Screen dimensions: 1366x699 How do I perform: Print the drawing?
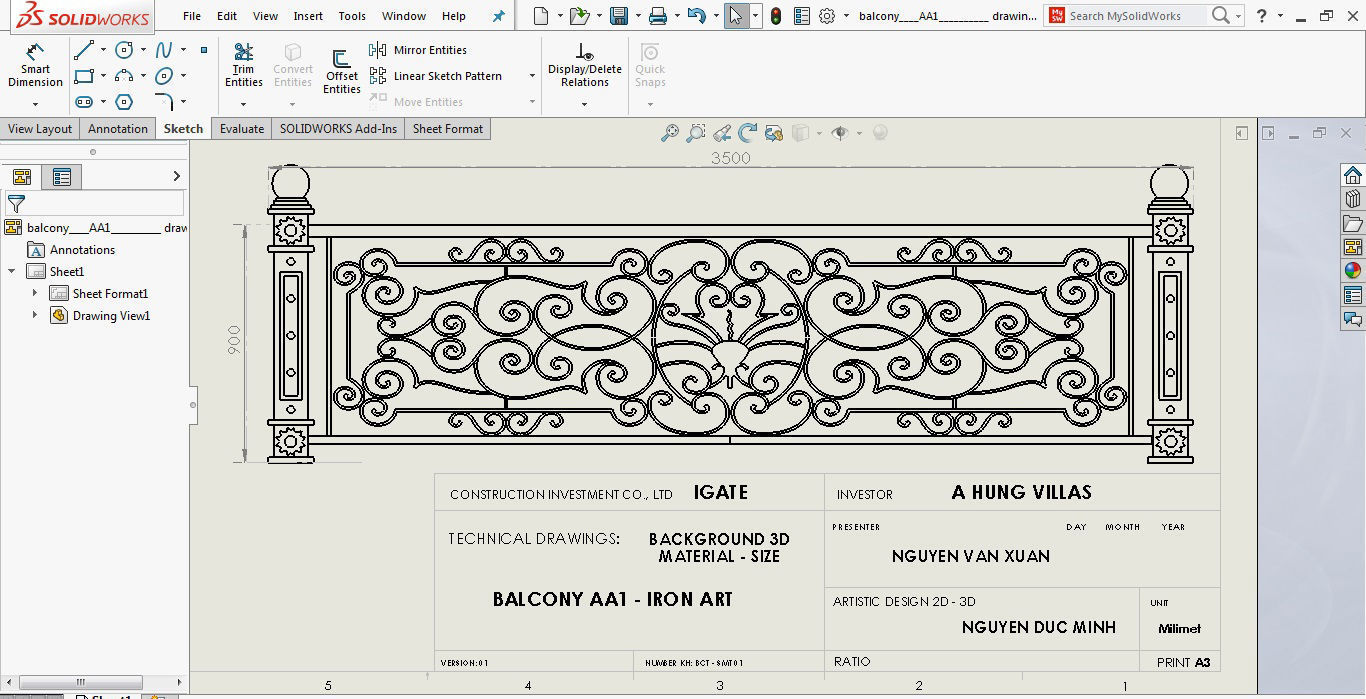tap(657, 16)
